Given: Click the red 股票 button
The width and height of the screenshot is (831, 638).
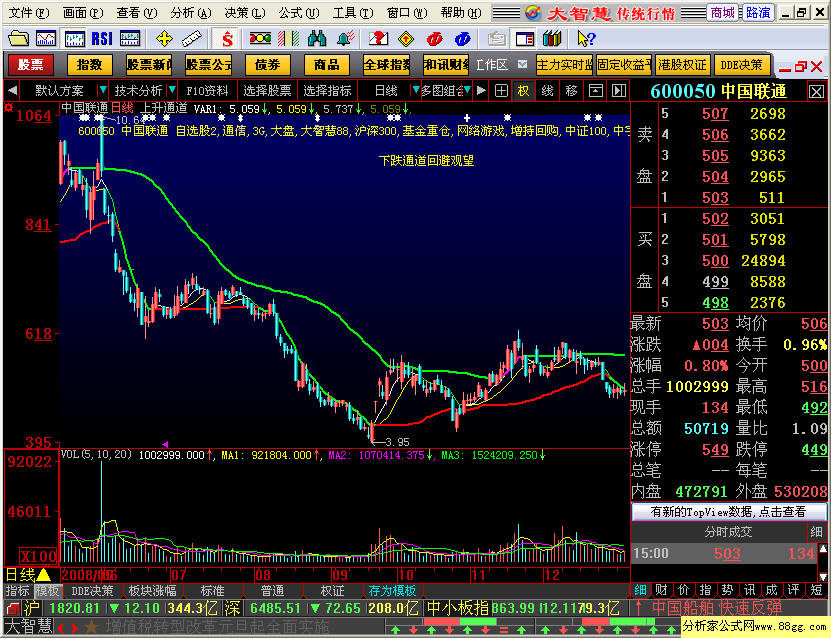Looking at the screenshot, I should (x=30, y=65).
